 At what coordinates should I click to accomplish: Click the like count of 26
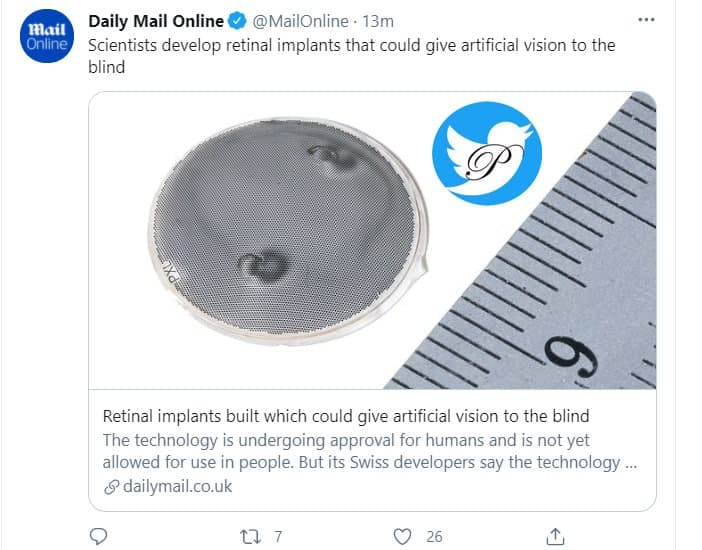[x=434, y=537]
